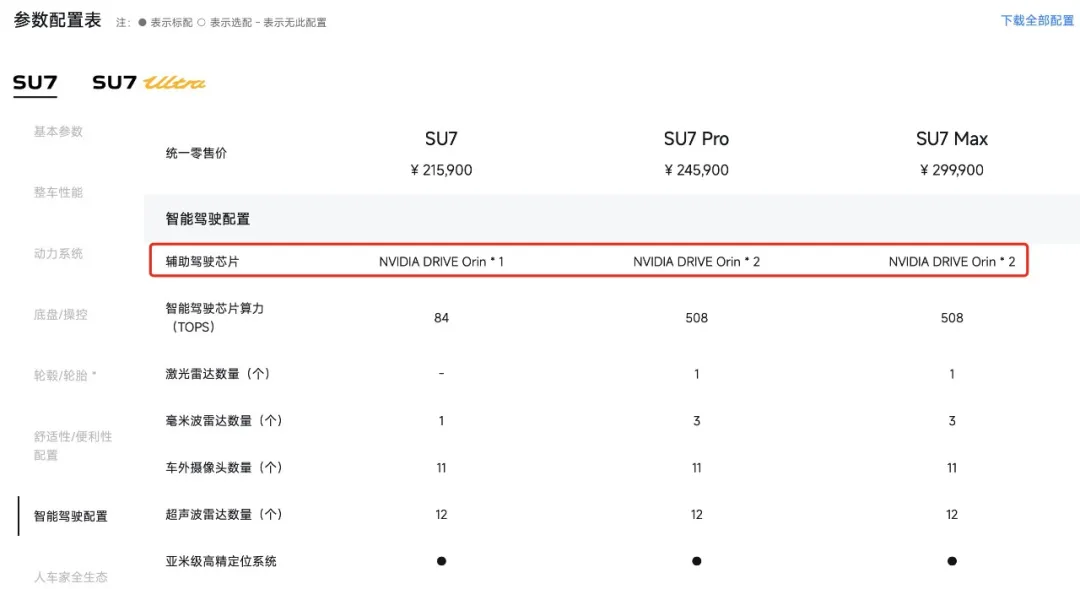Open 基本参数 in the sidebar
1080x589 pixels.
(x=58, y=131)
